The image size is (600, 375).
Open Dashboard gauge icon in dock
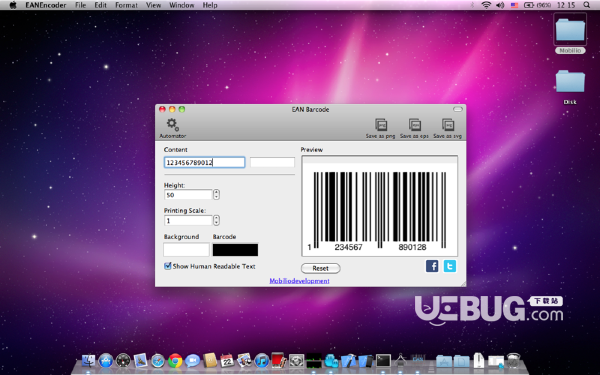coord(123,360)
